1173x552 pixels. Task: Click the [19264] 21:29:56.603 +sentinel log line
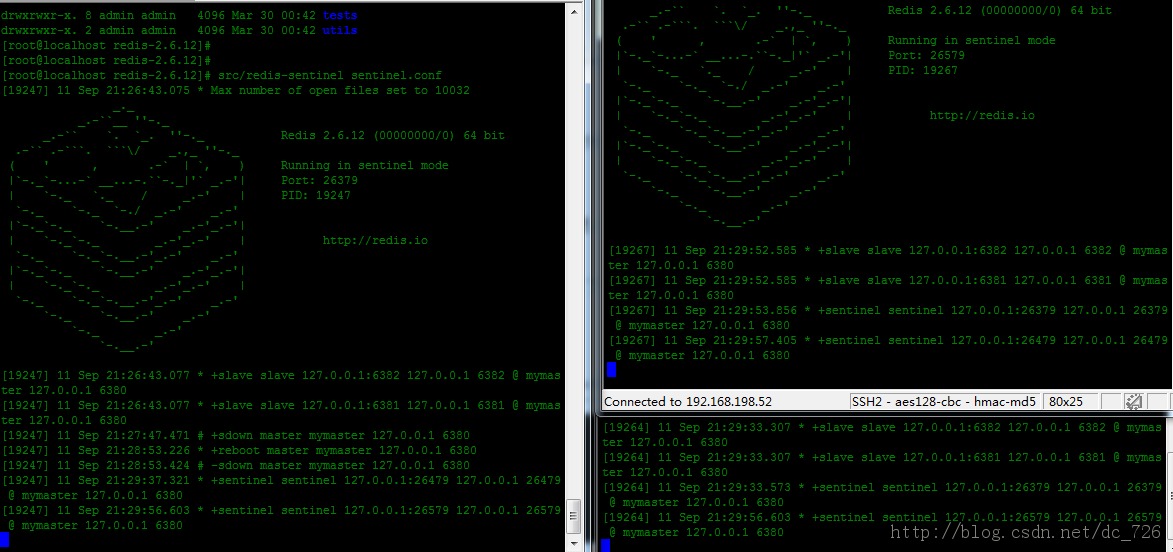(882, 524)
